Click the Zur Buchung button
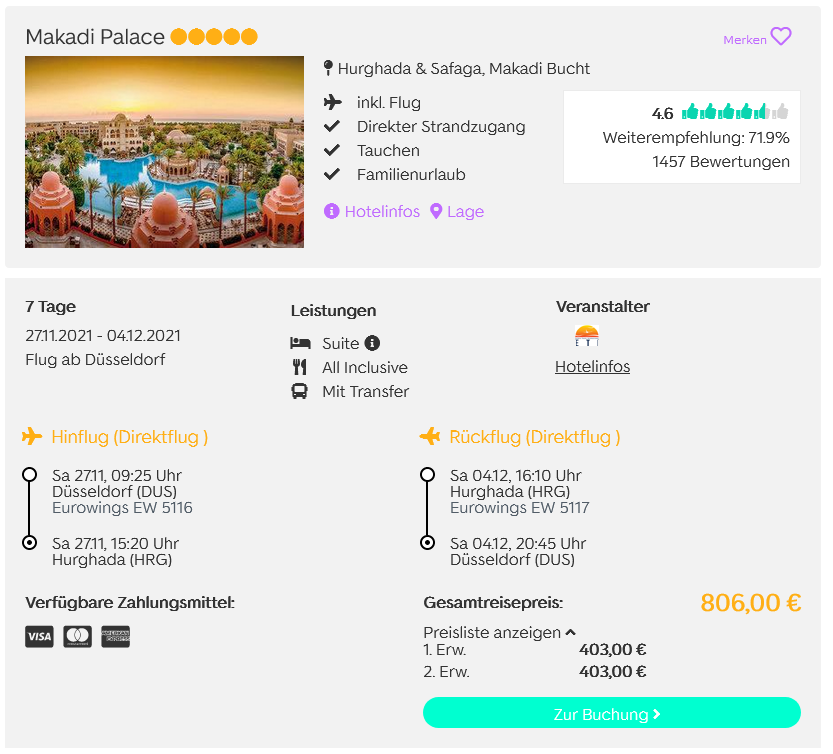The height and width of the screenshot is (754, 833). coord(611,713)
